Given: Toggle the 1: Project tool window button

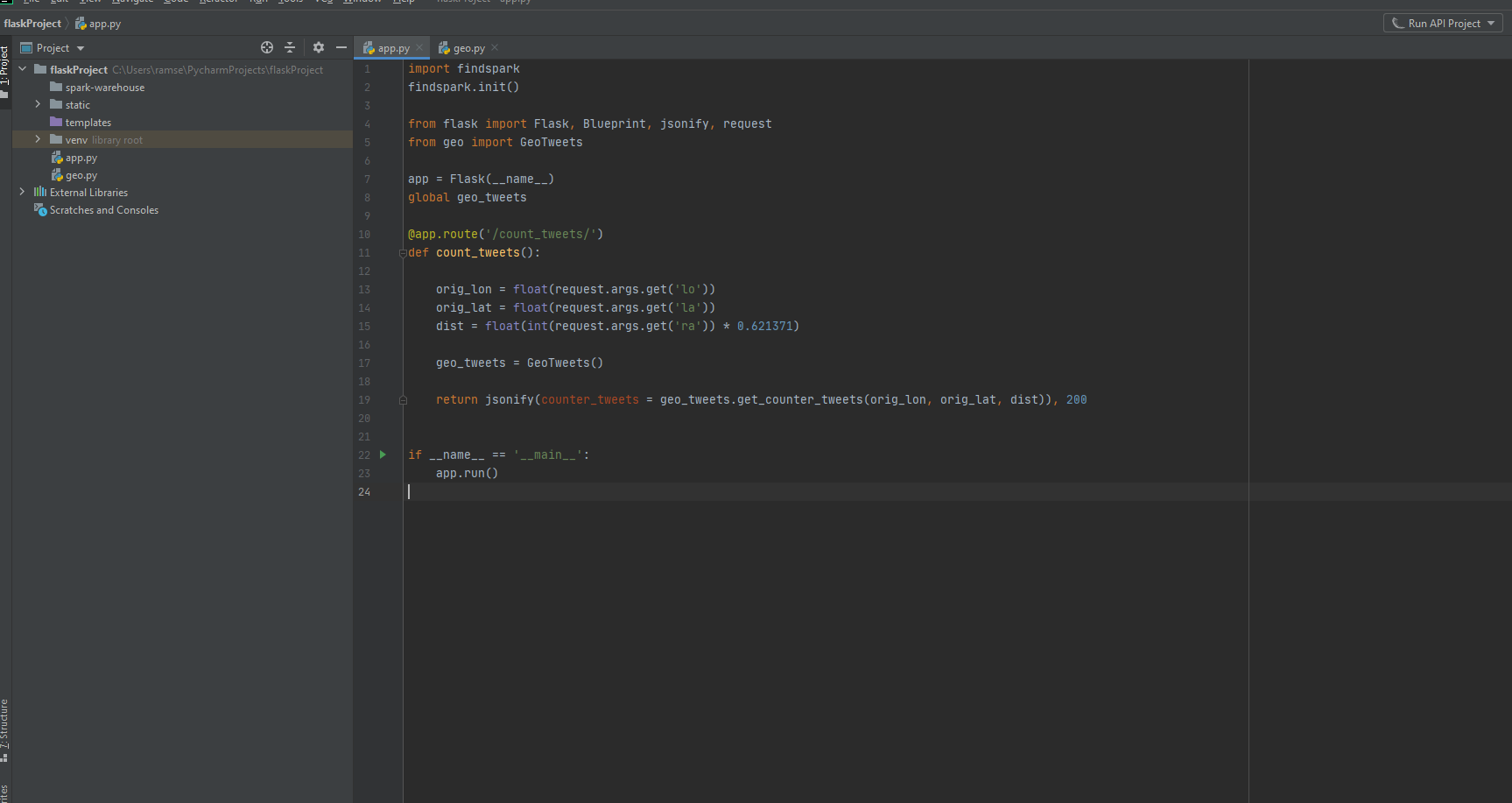Looking at the screenshot, I should 5,71.
